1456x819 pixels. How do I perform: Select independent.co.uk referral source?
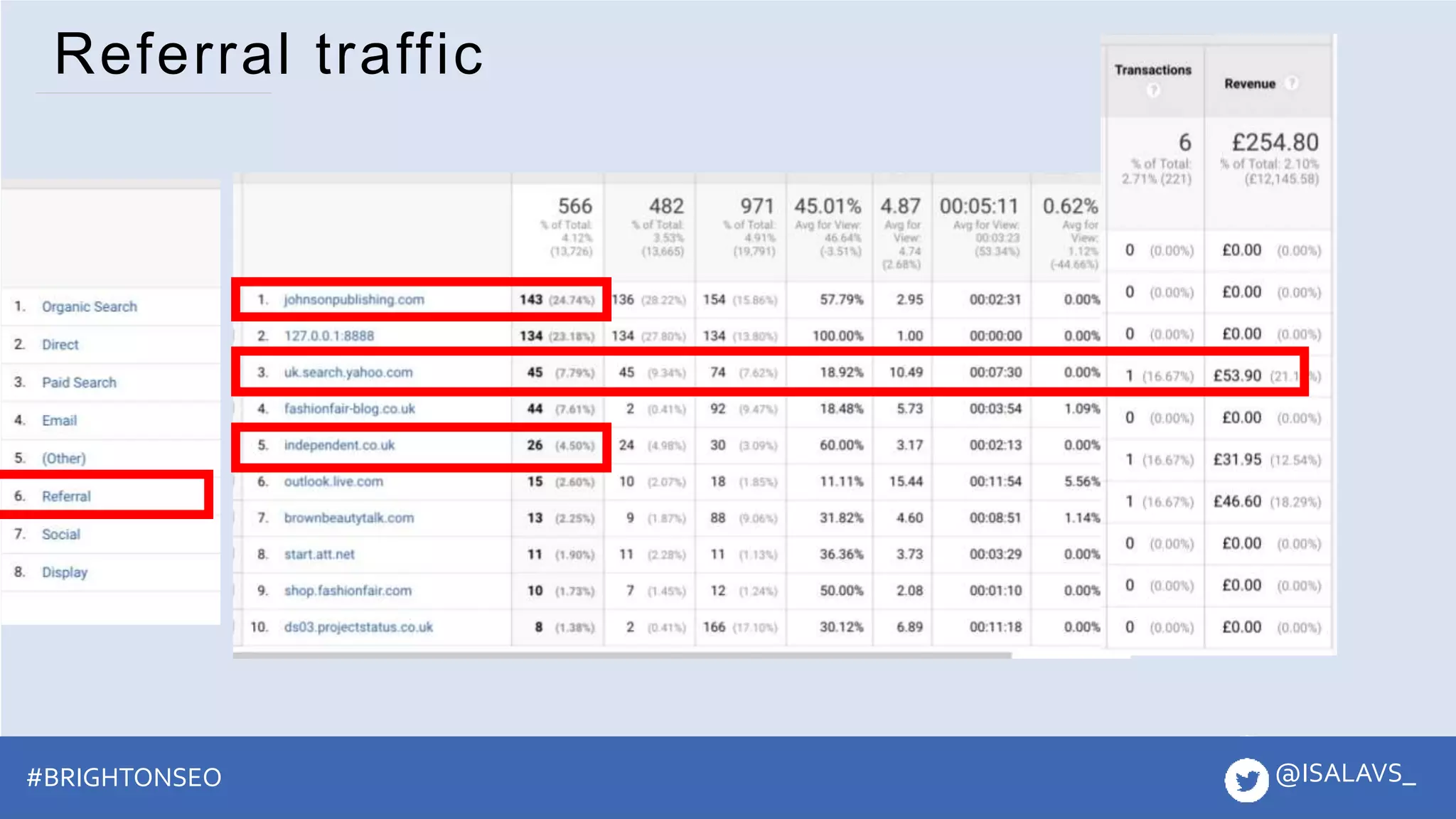tap(339, 445)
